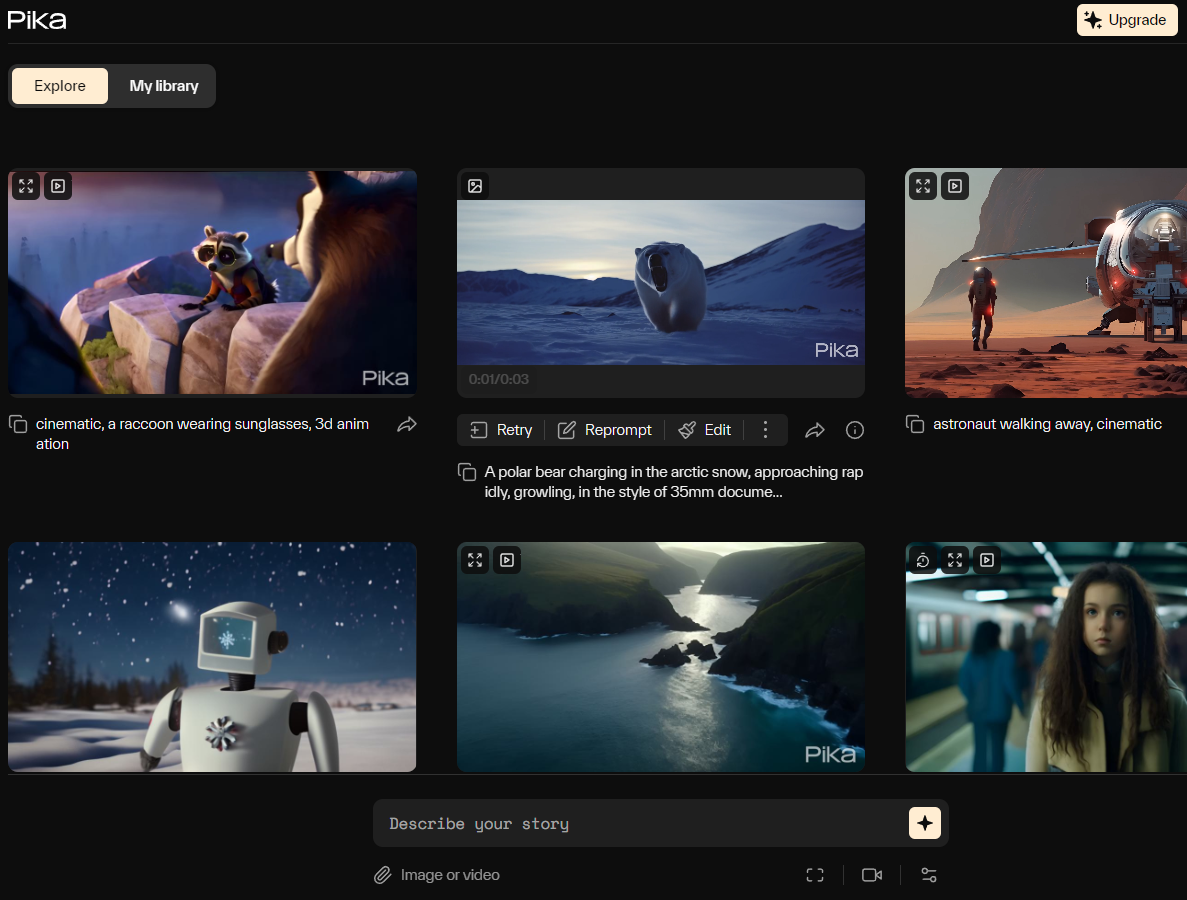
Task: Click the image icon on polar bear video
Action: (475, 186)
